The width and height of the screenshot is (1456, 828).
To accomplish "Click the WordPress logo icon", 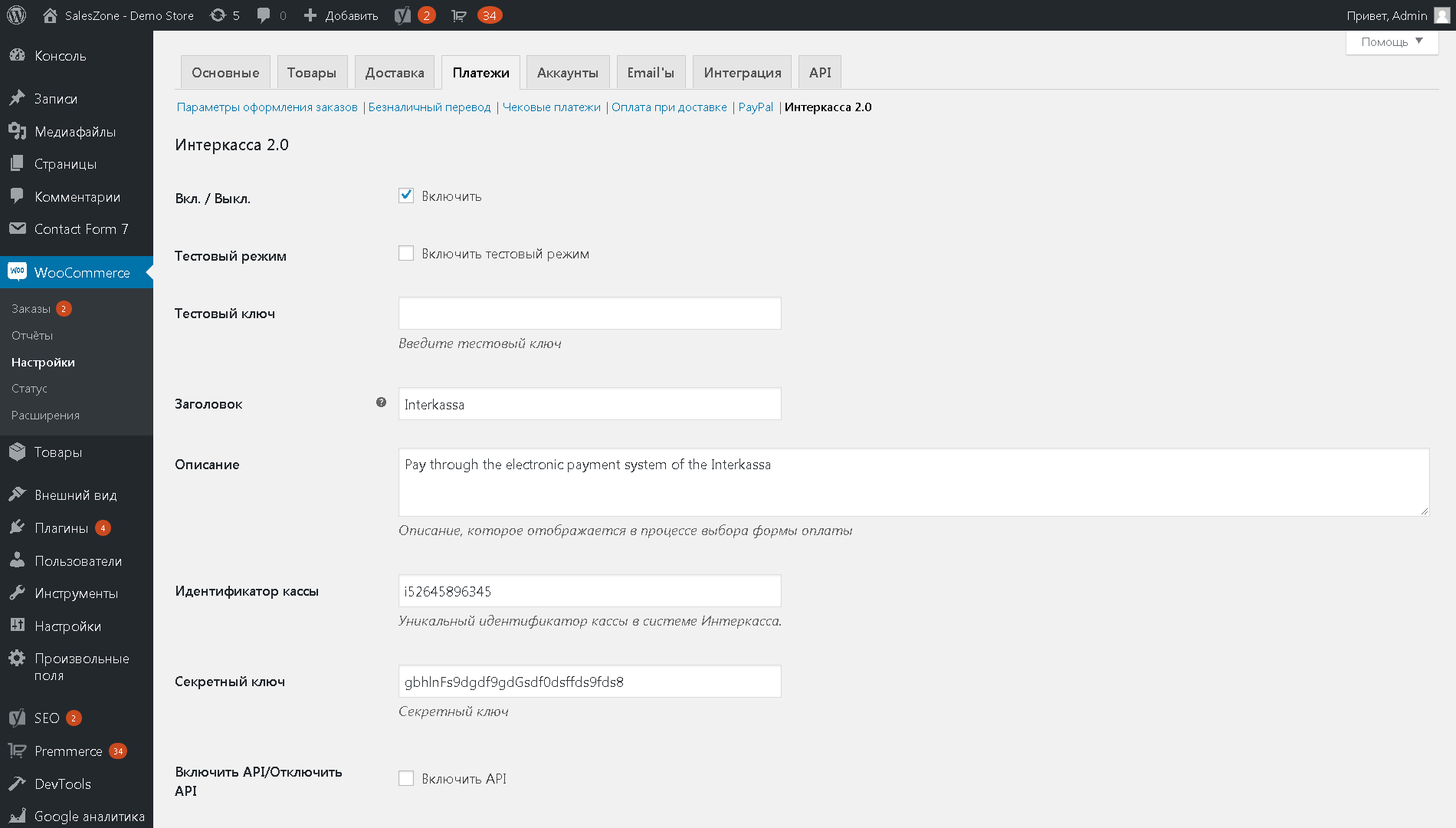I will point(17,15).
